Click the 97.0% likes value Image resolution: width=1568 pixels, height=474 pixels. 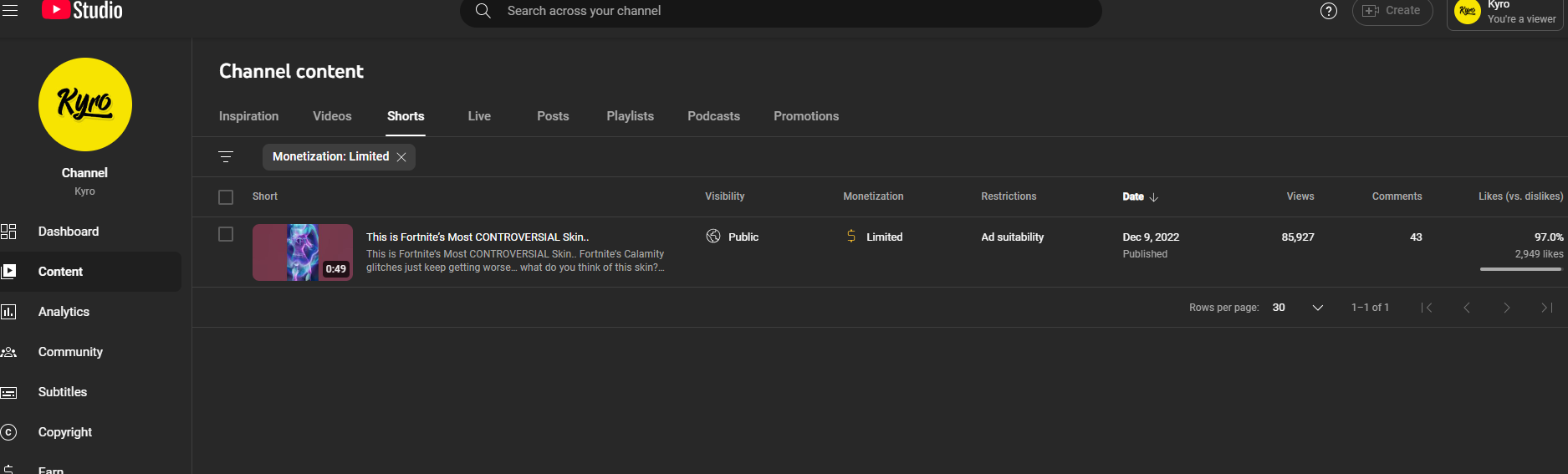pos(1549,237)
